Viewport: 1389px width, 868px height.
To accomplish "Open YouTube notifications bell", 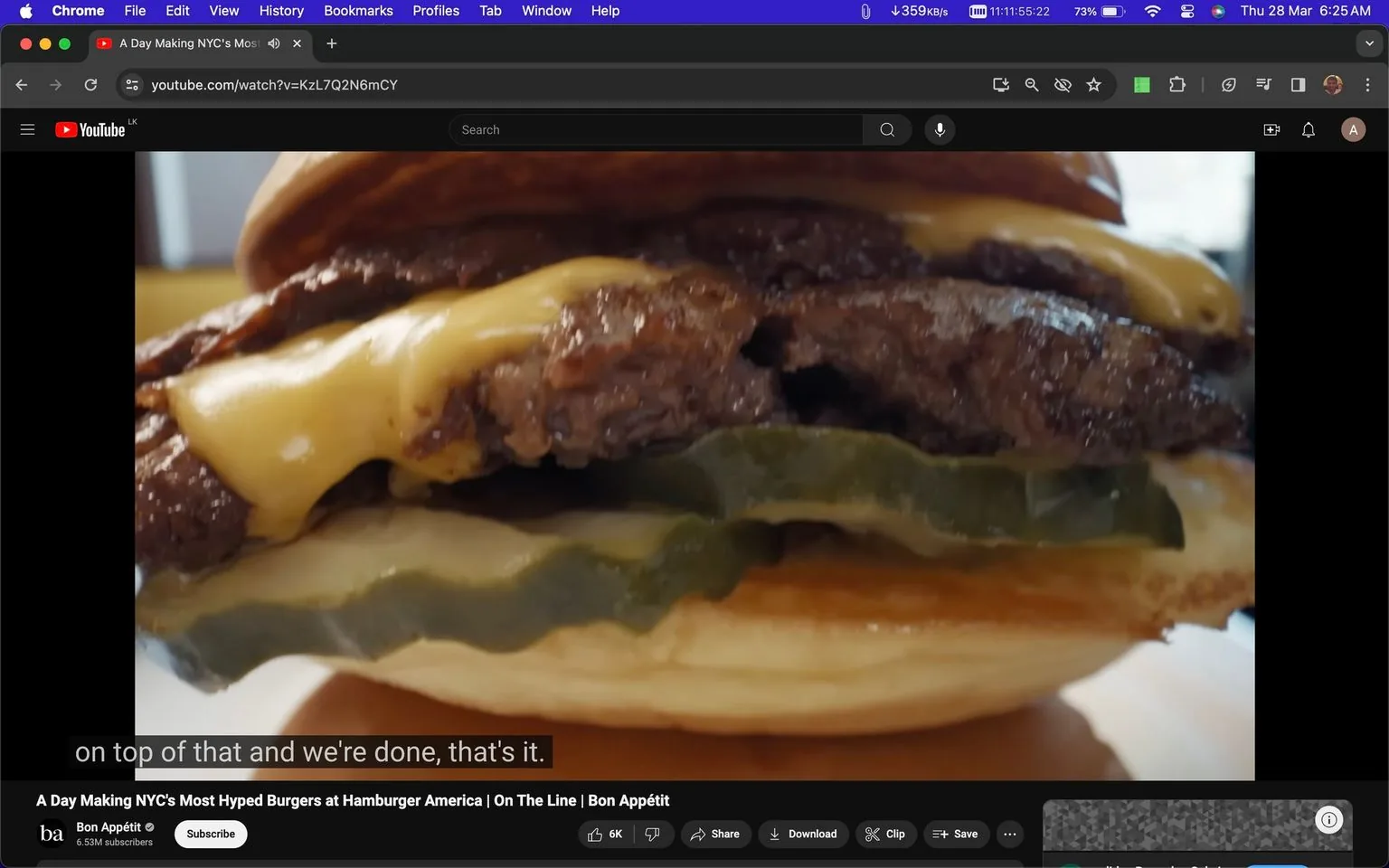I will (x=1308, y=129).
